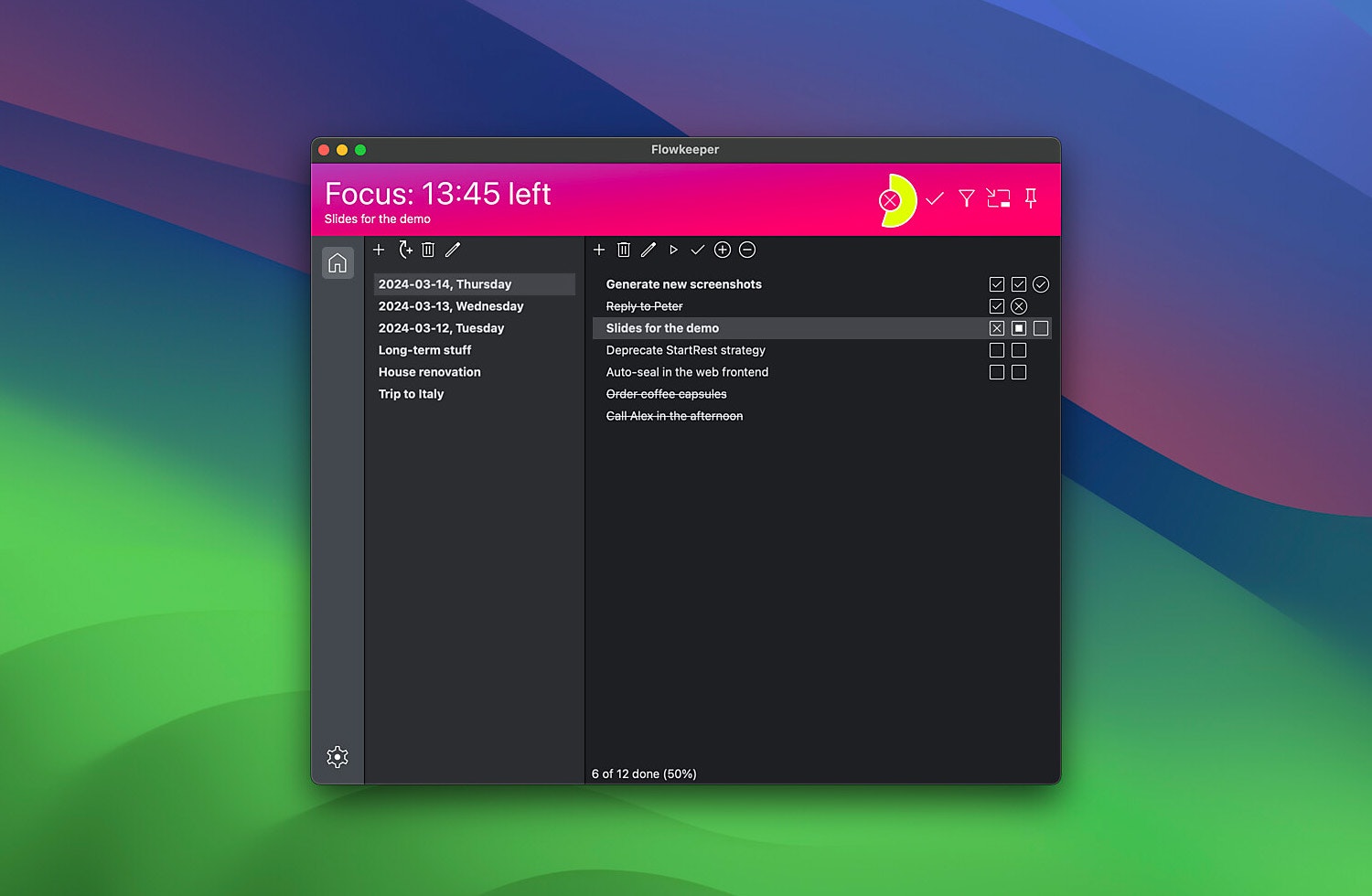Click the second pomodoro box of Generate new screenshots

point(1019,284)
